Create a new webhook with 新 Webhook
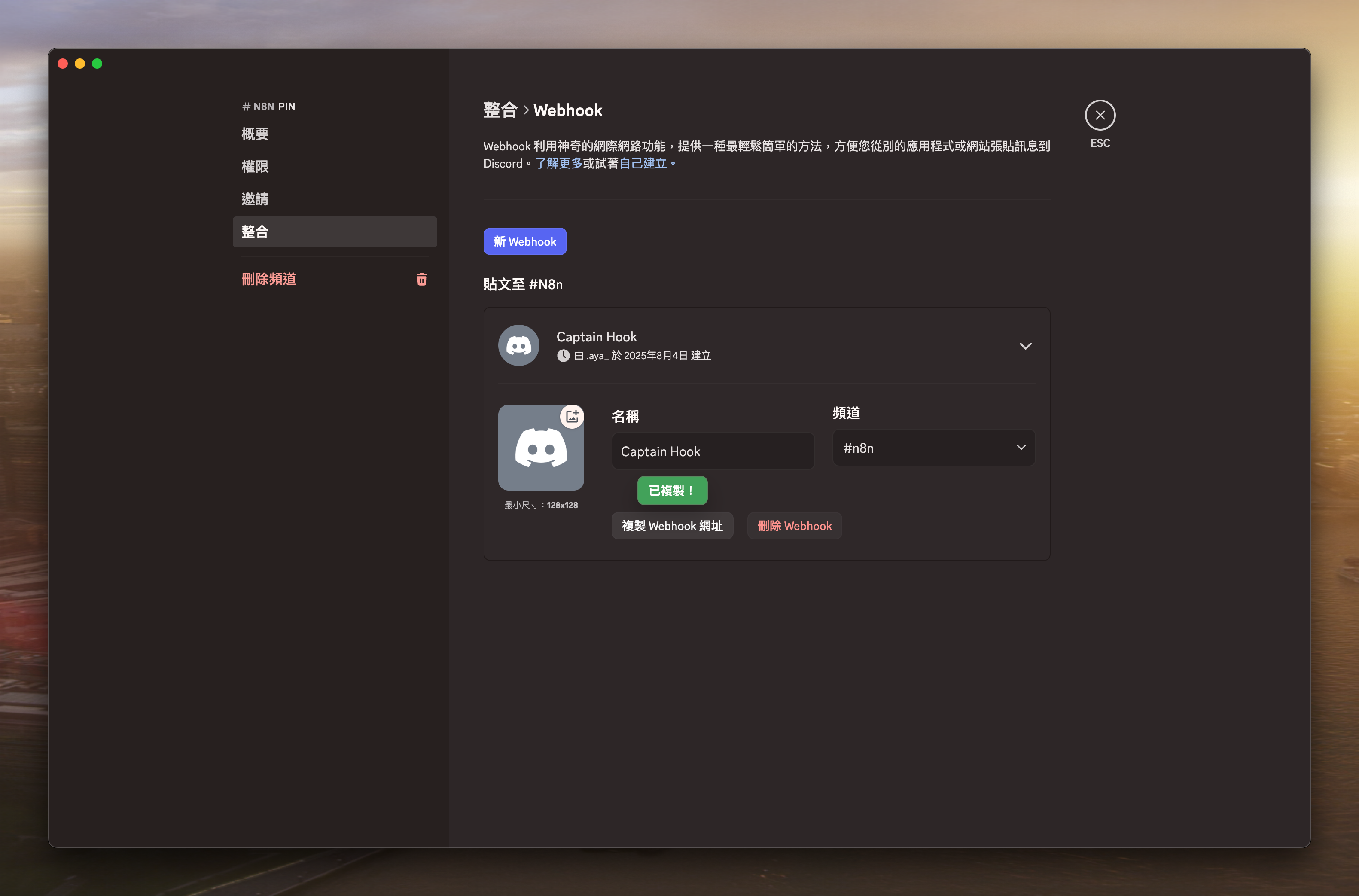 (524, 242)
